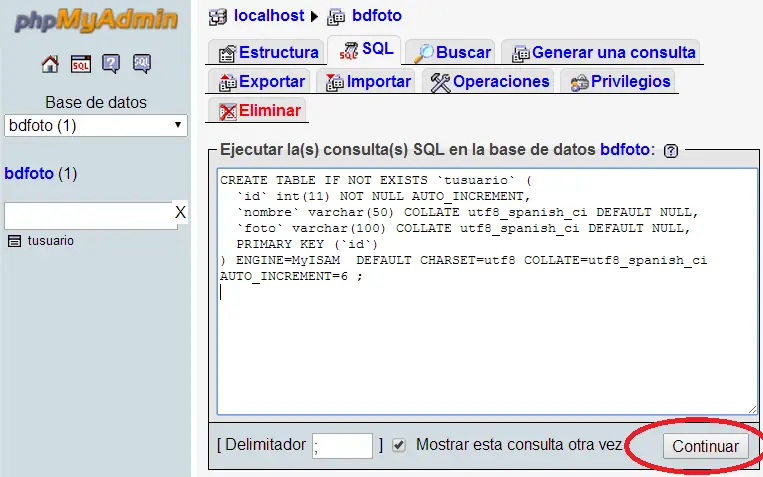Toggle Mostrar esta consulta otra vez checkbox
Screen dimensions: 763x477
click(x=399, y=445)
